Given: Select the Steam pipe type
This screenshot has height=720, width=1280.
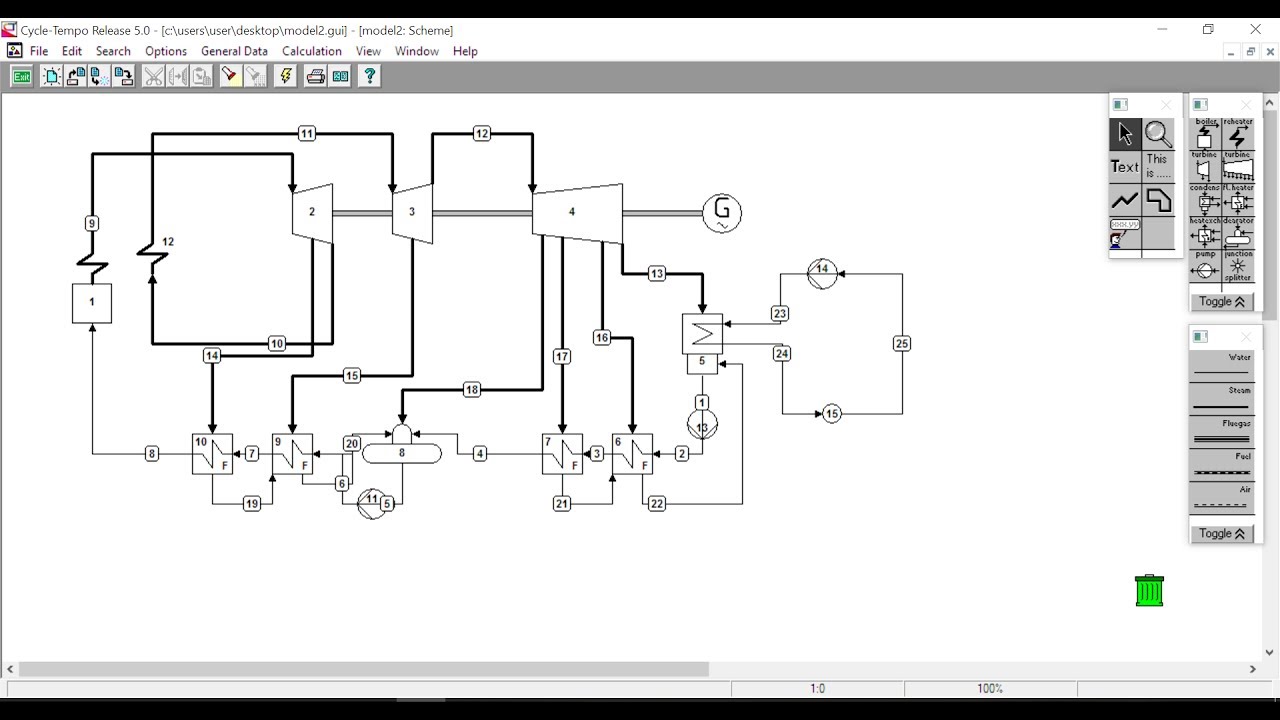Looking at the screenshot, I should (1222, 398).
